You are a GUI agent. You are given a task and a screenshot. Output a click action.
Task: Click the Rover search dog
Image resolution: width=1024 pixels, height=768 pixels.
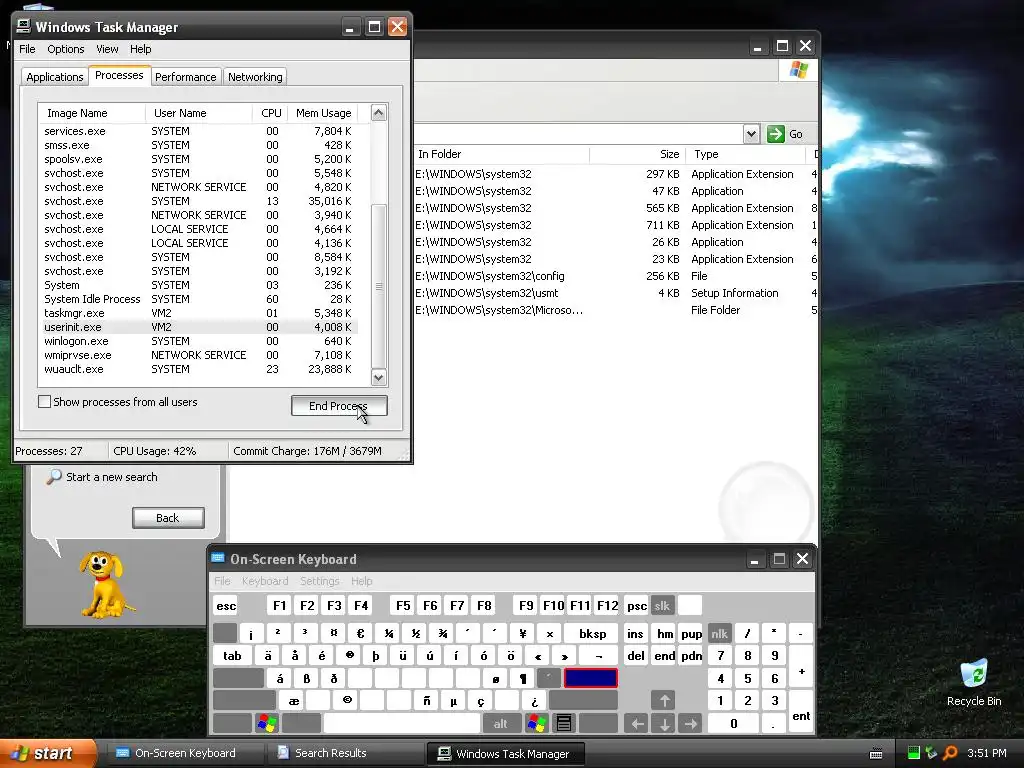click(x=105, y=584)
